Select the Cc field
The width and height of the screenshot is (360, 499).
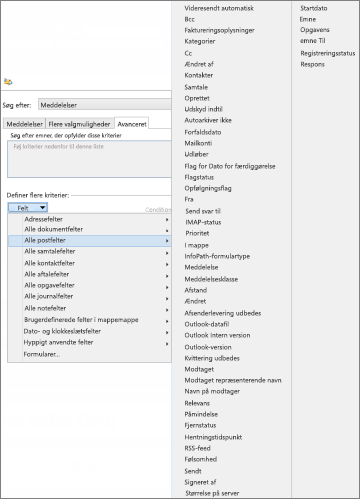point(188,53)
